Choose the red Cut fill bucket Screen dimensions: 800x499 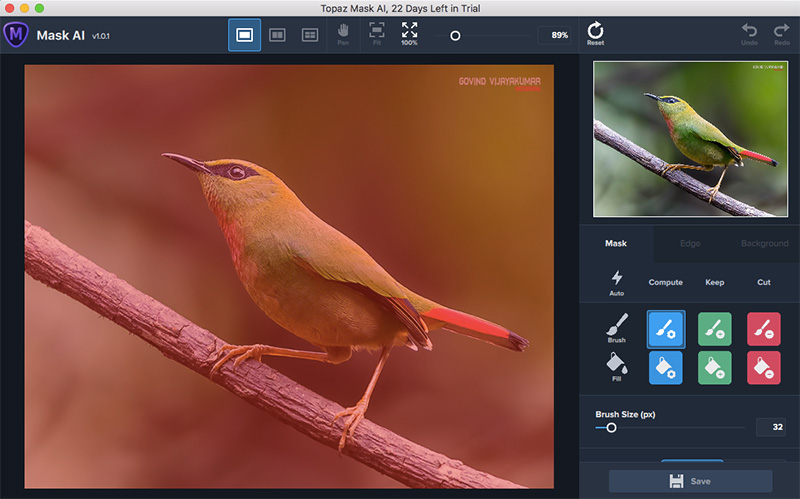coord(763,367)
